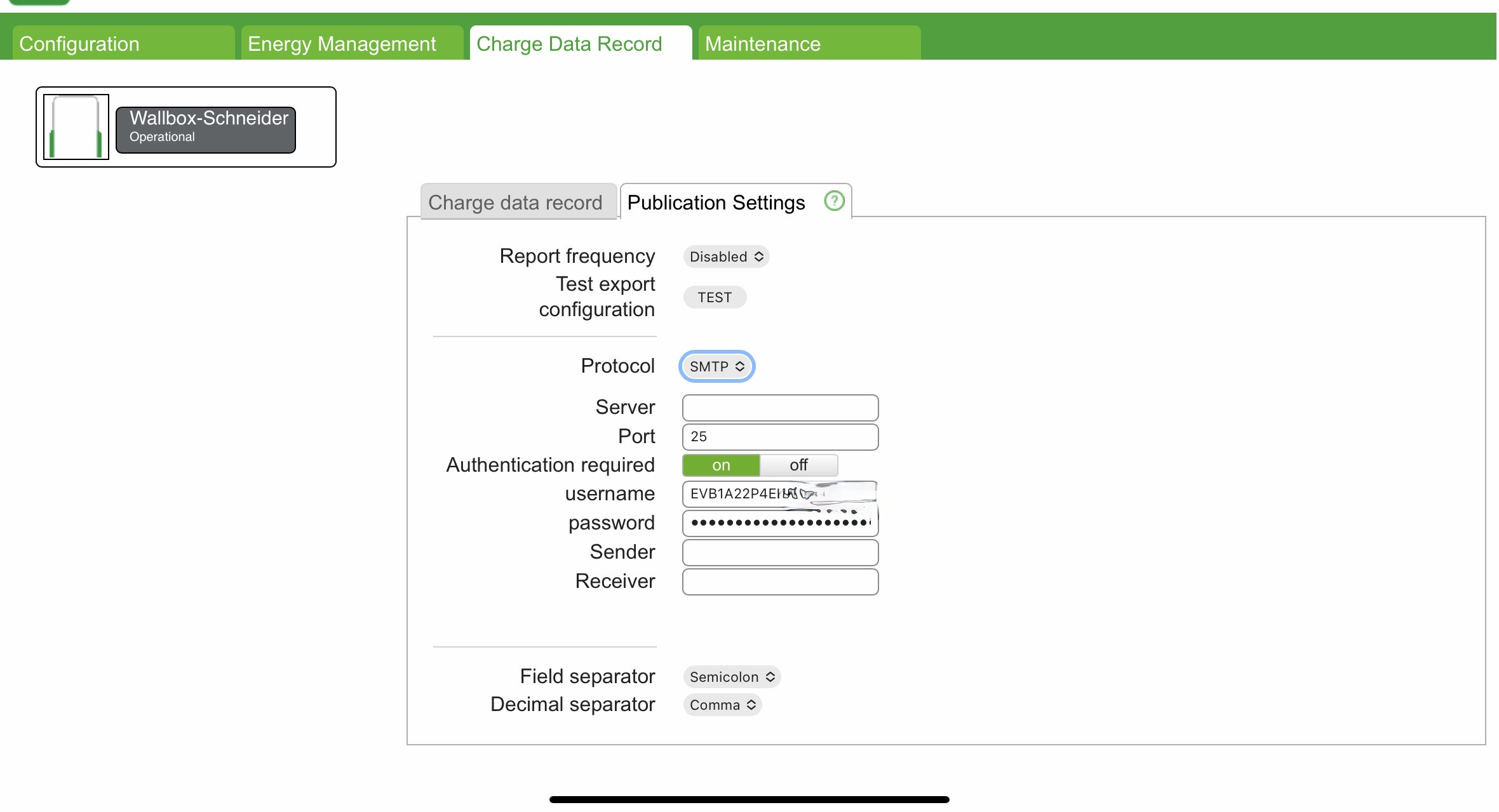This screenshot has height=812, width=1499.
Task: Switch Authentication required to off
Action: coord(798,465)
